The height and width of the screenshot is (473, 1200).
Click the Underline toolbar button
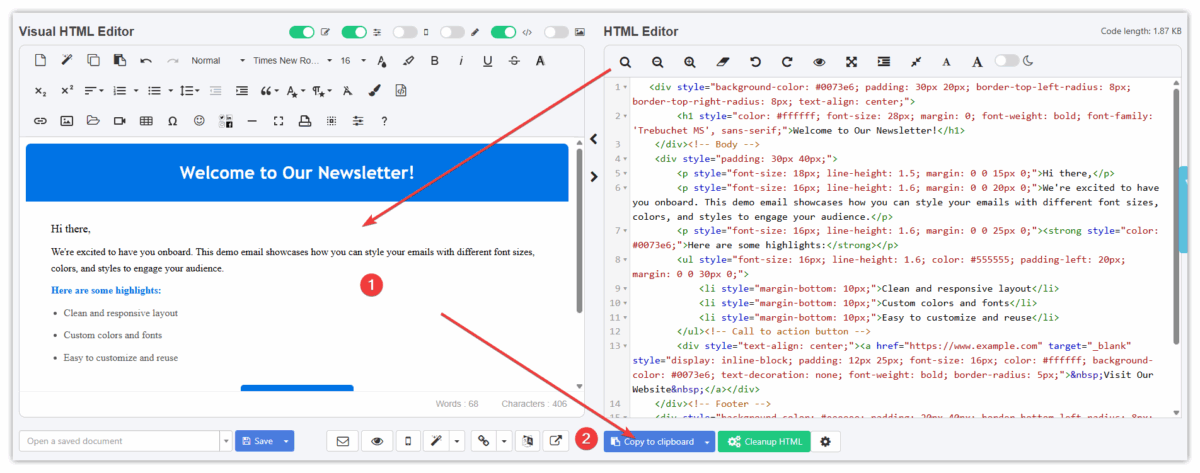(487, 61)
